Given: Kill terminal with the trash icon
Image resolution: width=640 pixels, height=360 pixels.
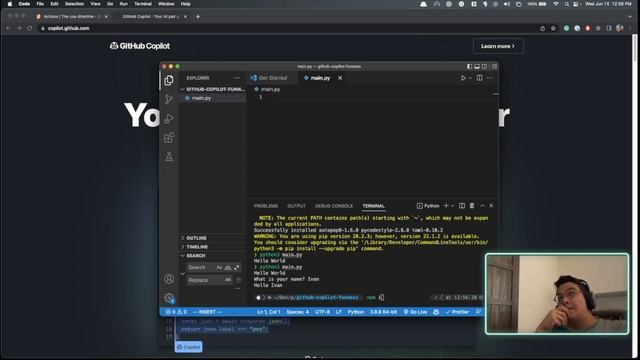Looking at the screenshot, I should (472, 206).
